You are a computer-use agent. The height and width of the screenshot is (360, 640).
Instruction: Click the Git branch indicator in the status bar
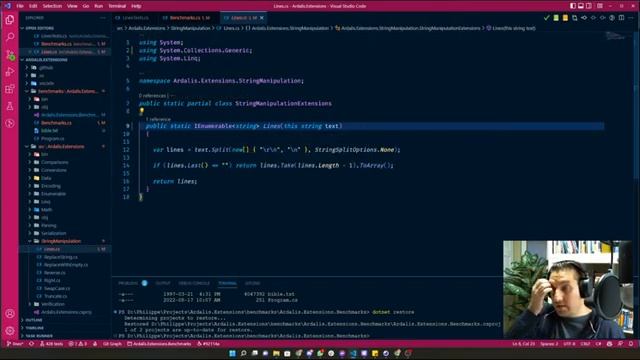pyautogui.click(x=15, y=344)
